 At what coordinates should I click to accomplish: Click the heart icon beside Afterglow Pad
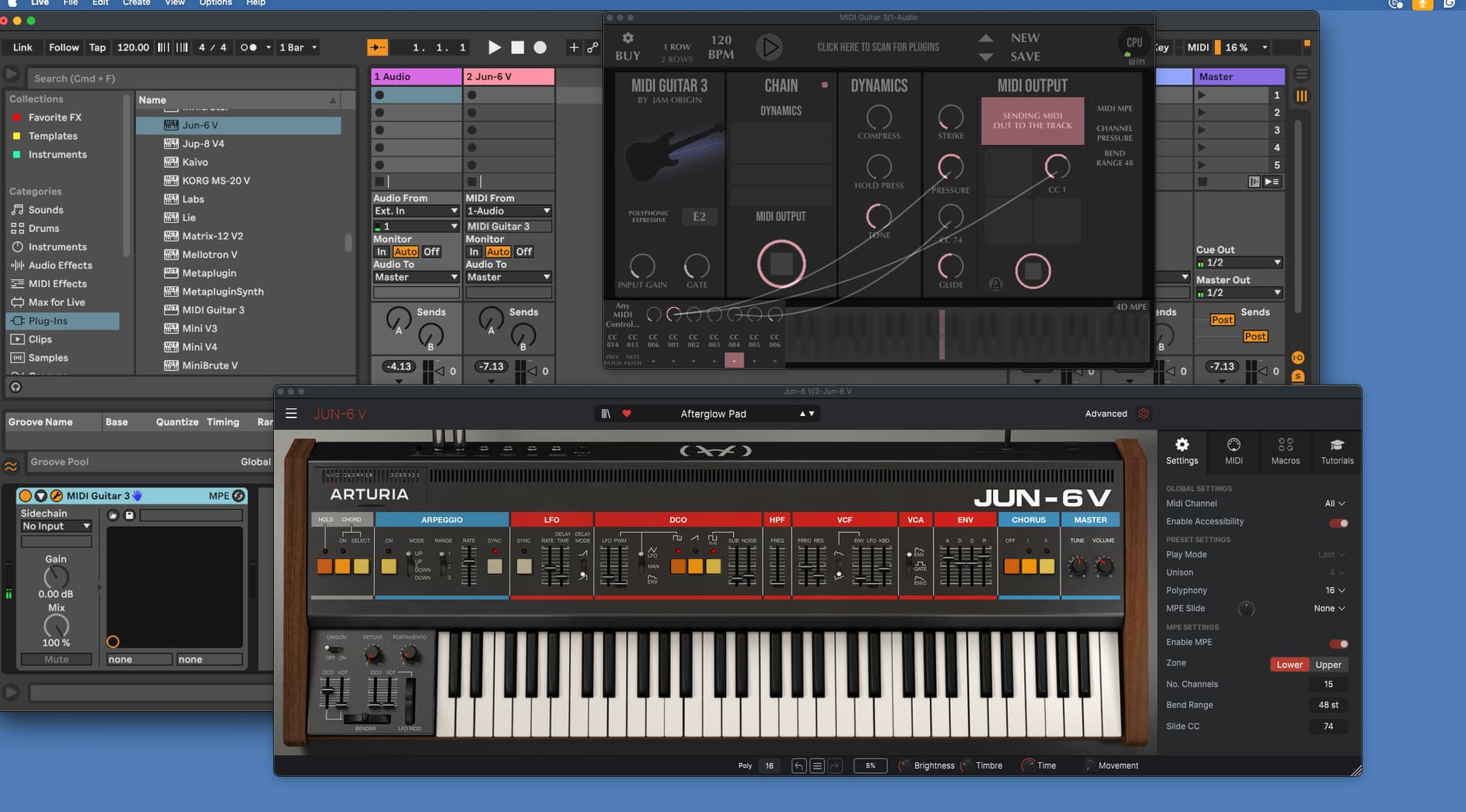coord(626,414)
